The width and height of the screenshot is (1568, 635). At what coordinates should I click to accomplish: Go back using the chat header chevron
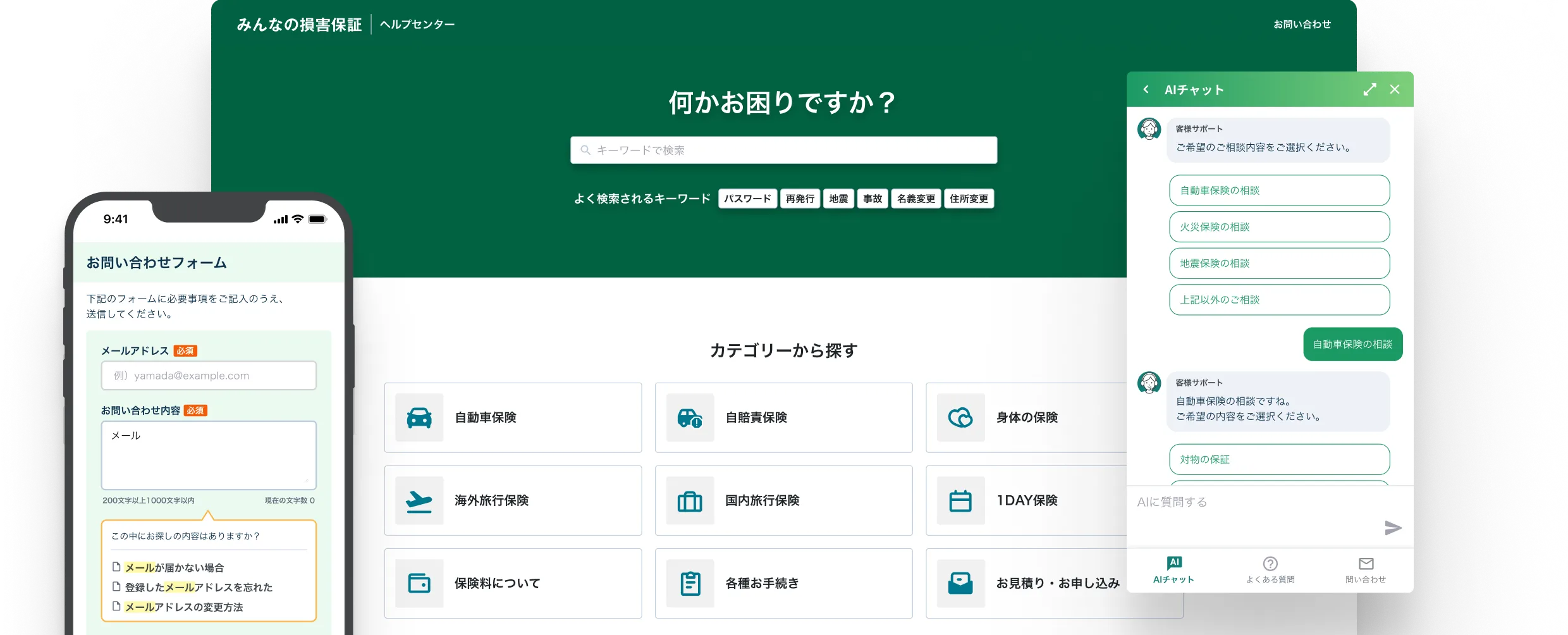point(1146,90)
